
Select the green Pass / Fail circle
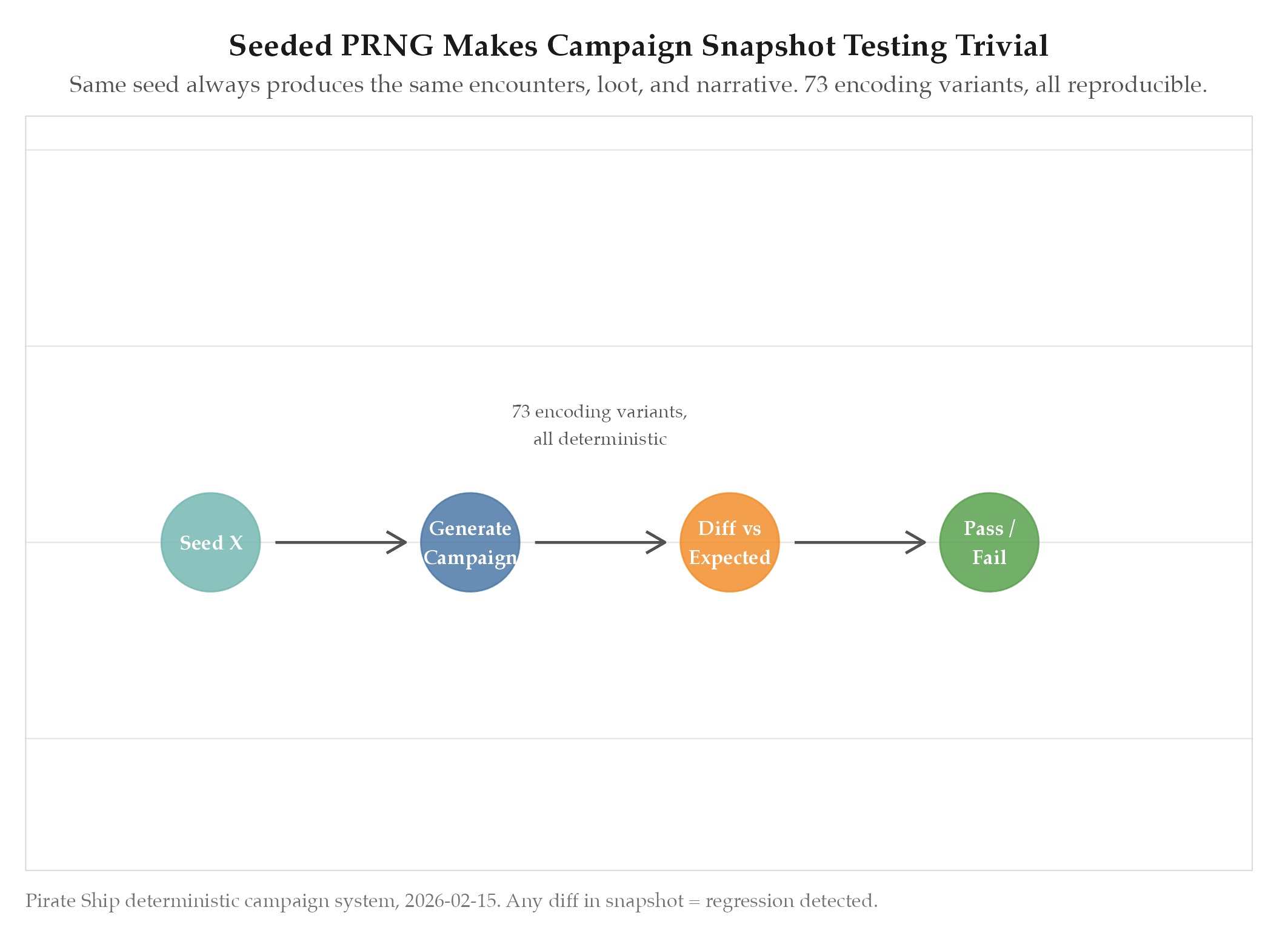tap(989, 542)
